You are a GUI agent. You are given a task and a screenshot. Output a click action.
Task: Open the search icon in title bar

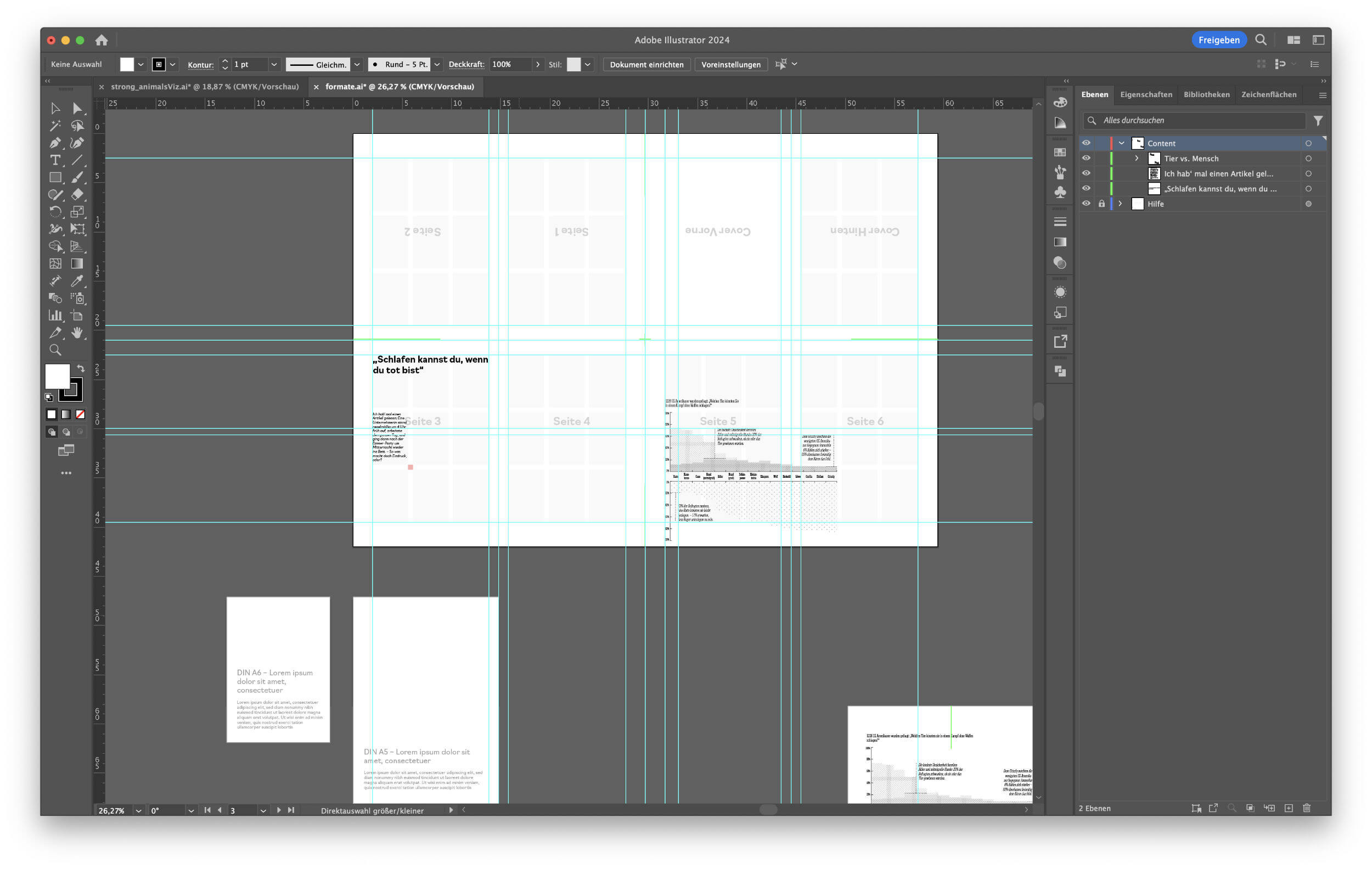click(x=1261, y=40)
